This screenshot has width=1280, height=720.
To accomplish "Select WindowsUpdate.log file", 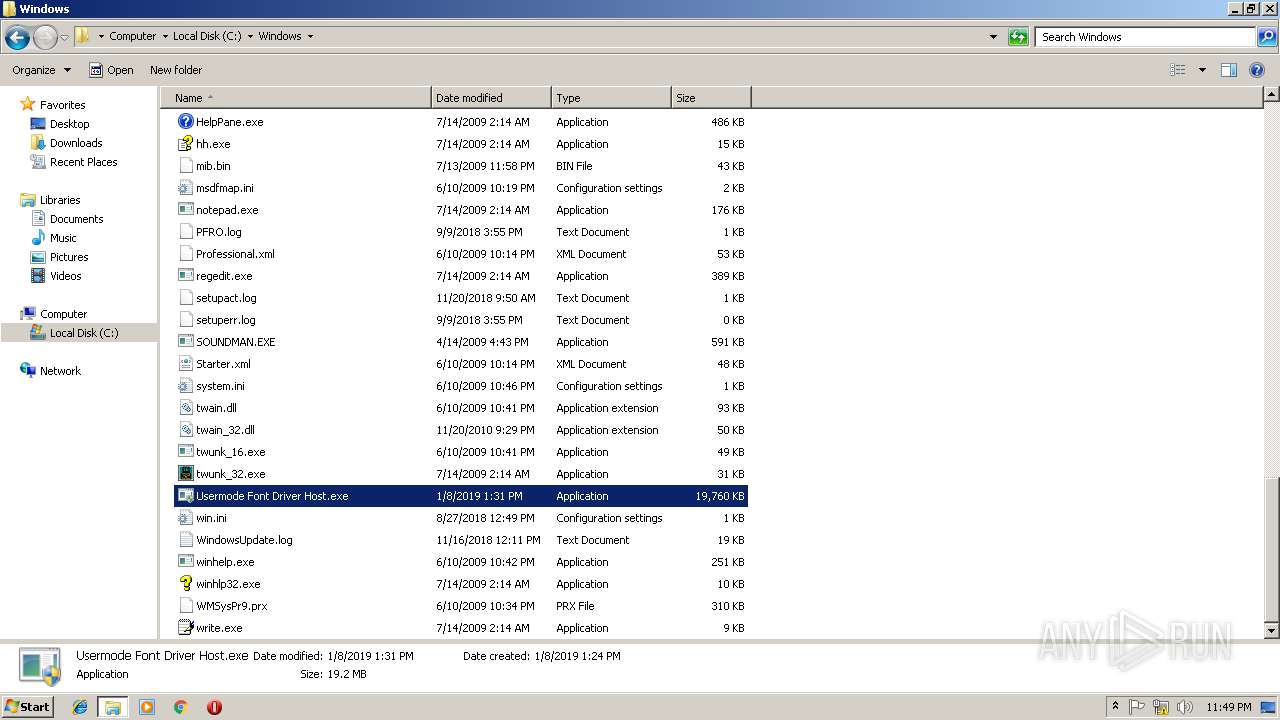I will tap(244, 540).
